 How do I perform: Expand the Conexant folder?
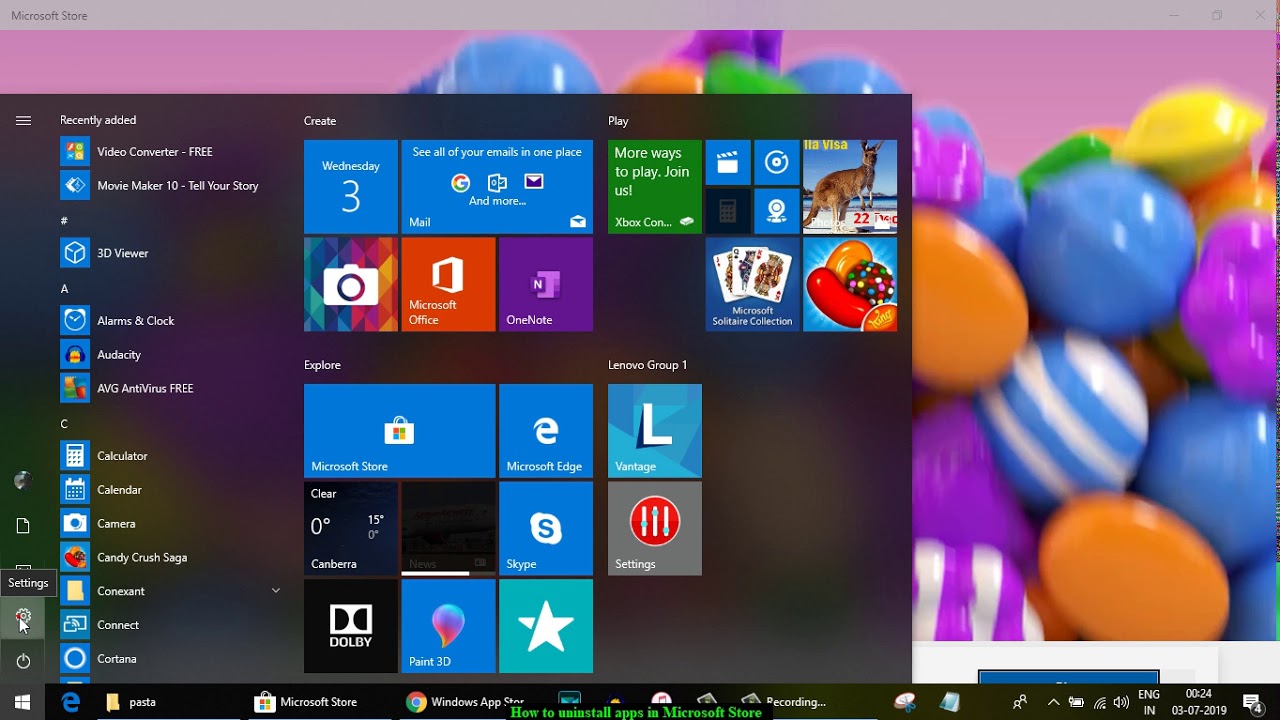click(x=170, y=591)
